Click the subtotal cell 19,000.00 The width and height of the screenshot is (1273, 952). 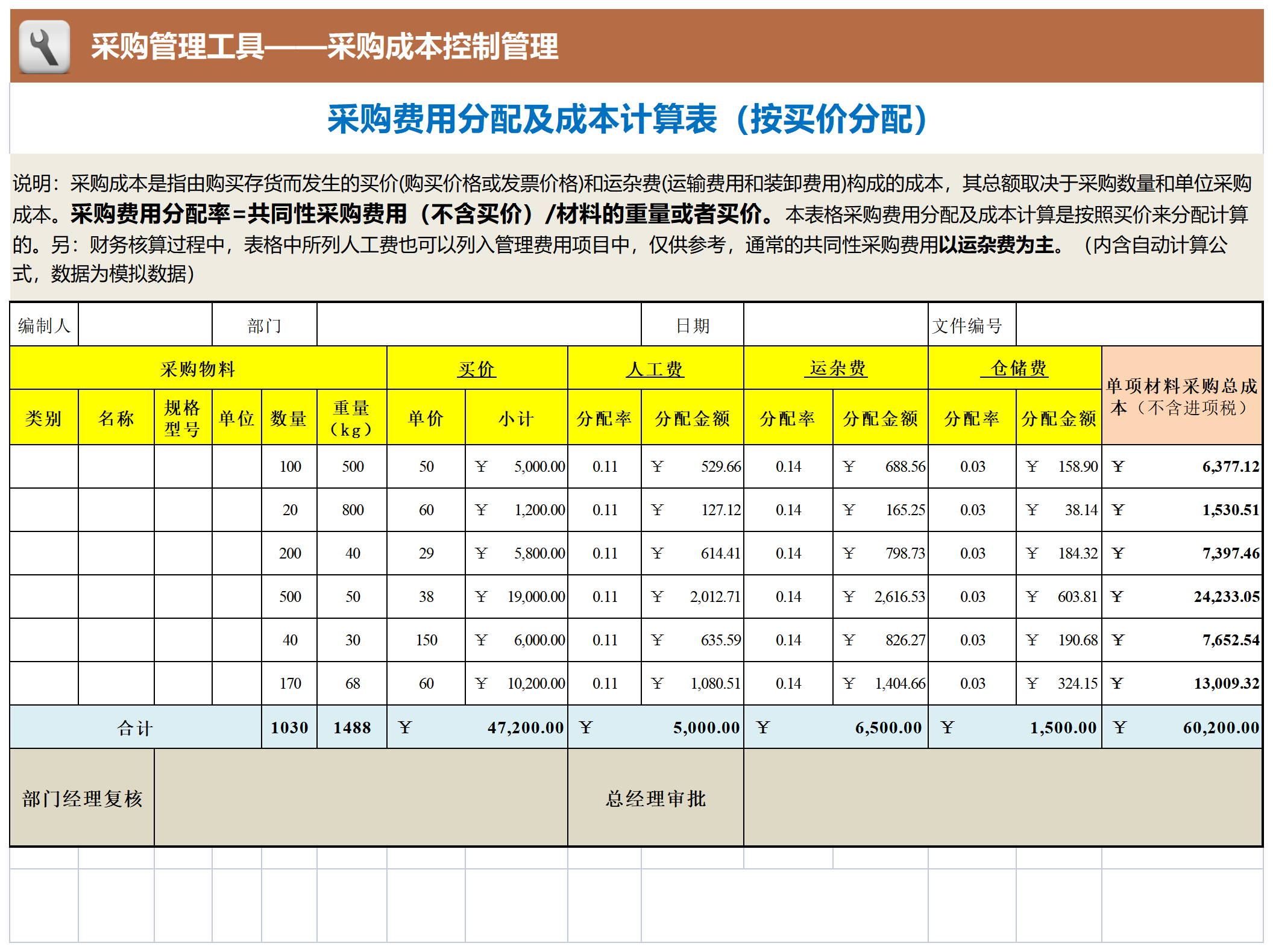(x=517, y=597)
